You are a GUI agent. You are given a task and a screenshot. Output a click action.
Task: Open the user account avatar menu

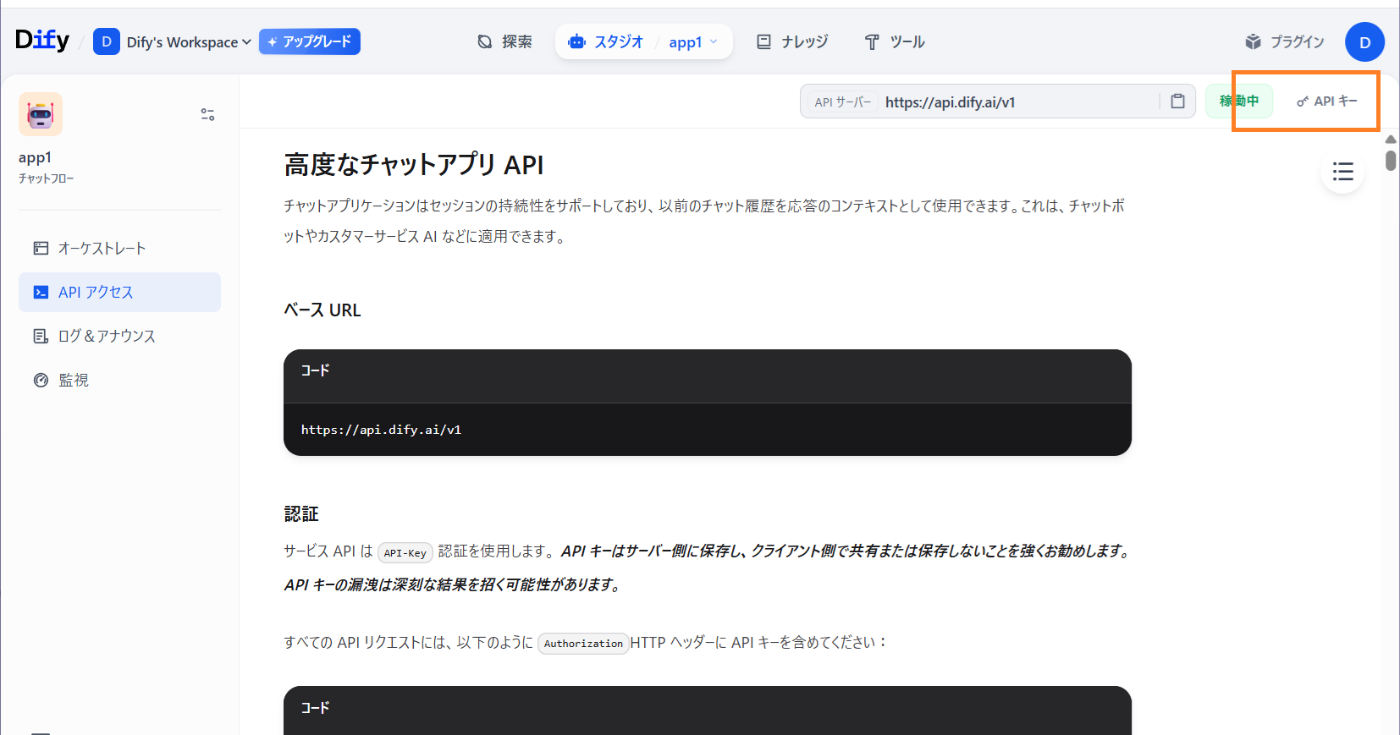tap(1365, 42)
